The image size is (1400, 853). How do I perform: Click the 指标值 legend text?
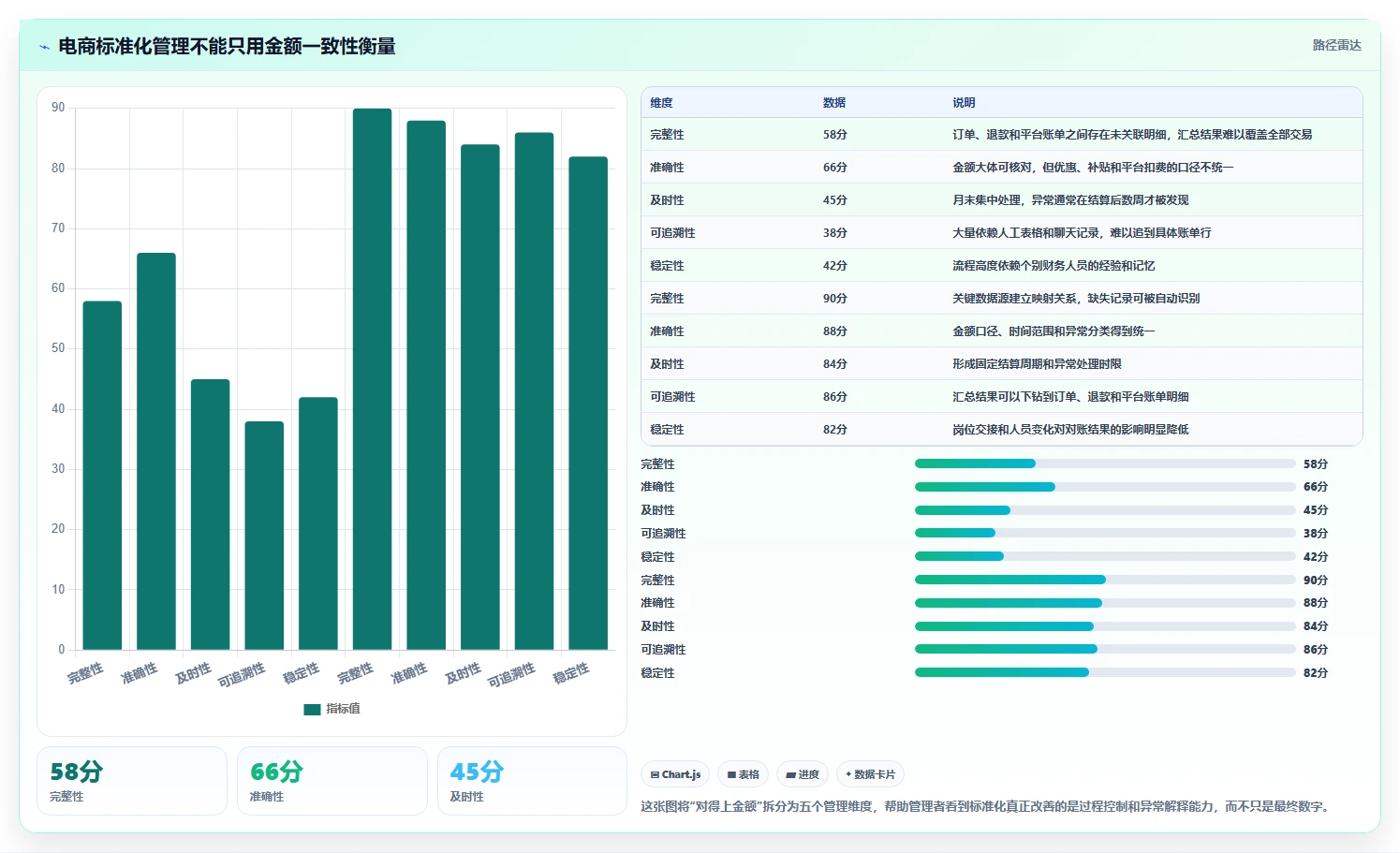[x=343, y=709]
